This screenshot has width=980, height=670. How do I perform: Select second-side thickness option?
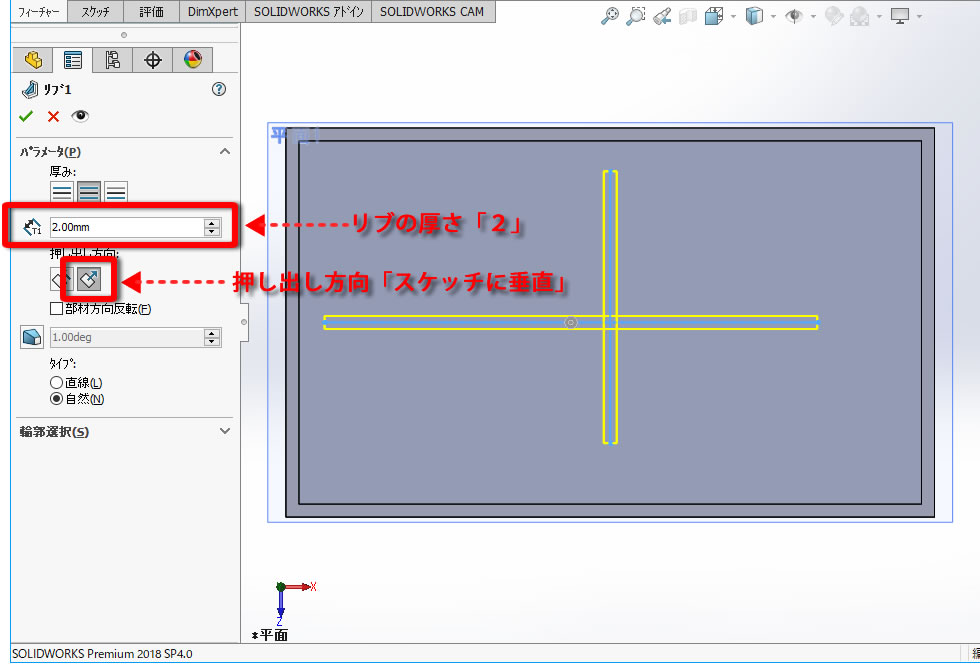(x=116, y=192)
